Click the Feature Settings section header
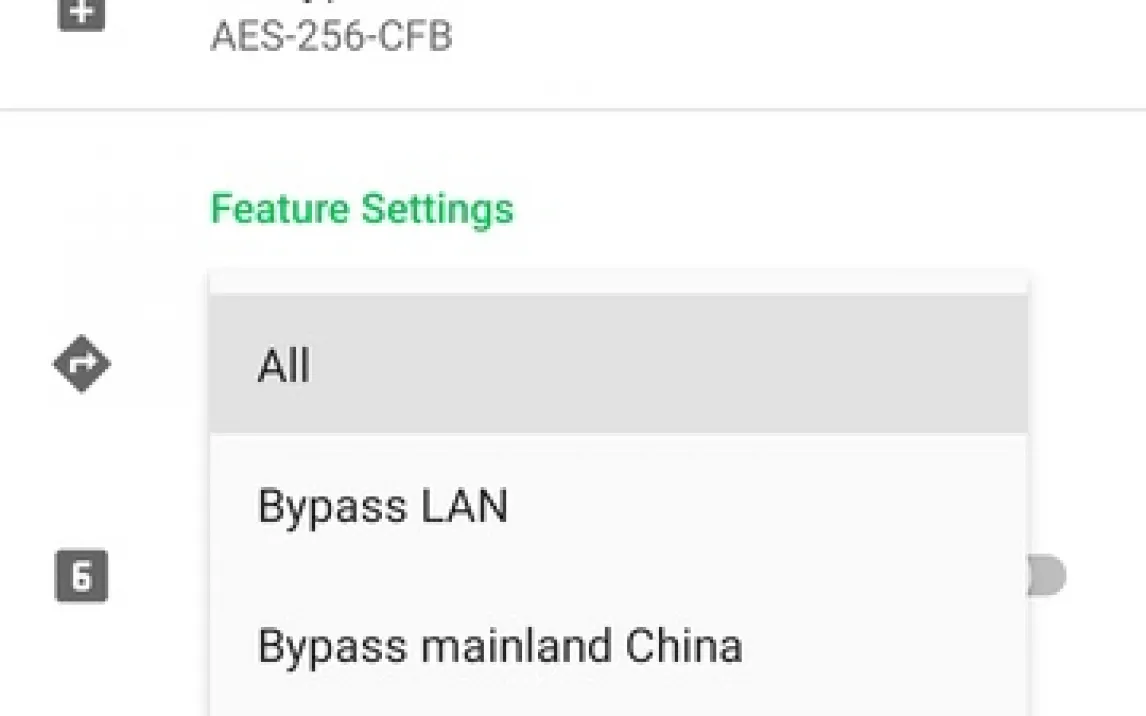The image size is (1146, 716). click(x=362, y=209)
